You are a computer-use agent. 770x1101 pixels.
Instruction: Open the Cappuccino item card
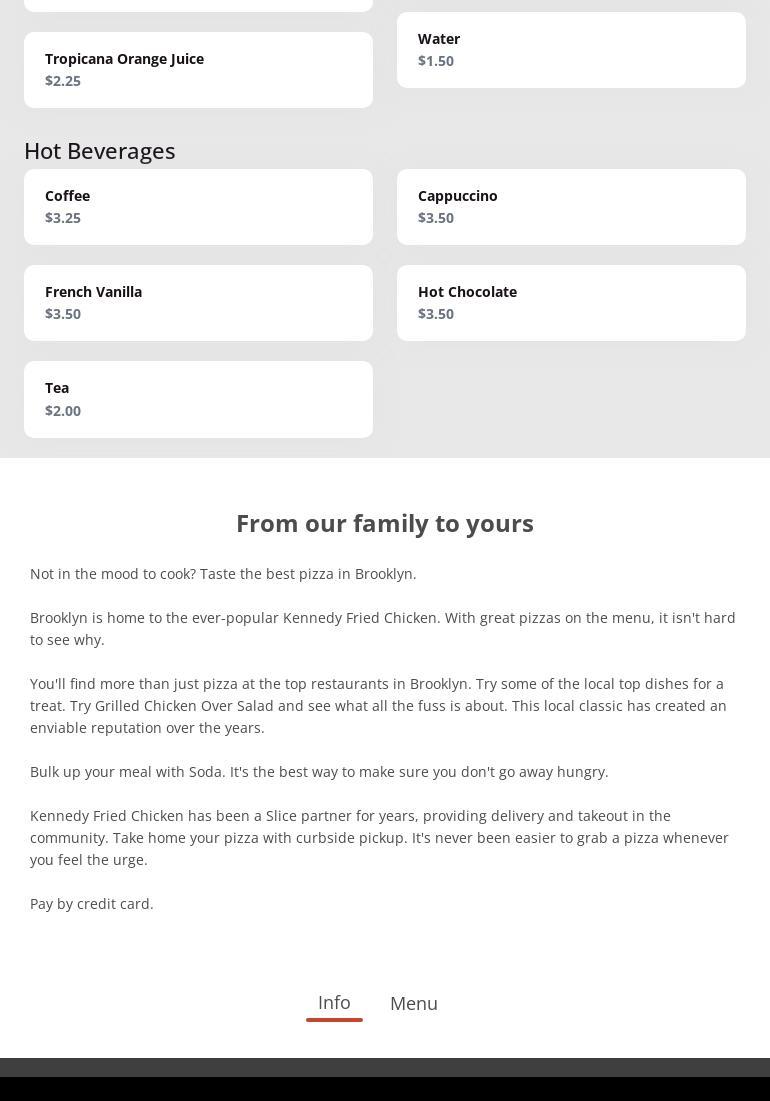click(x=571, y=207)
